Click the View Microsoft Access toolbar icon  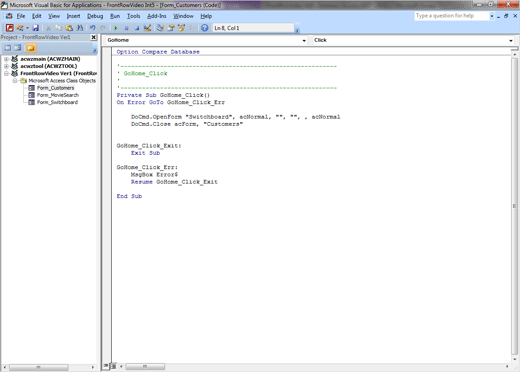coord(10,28)
